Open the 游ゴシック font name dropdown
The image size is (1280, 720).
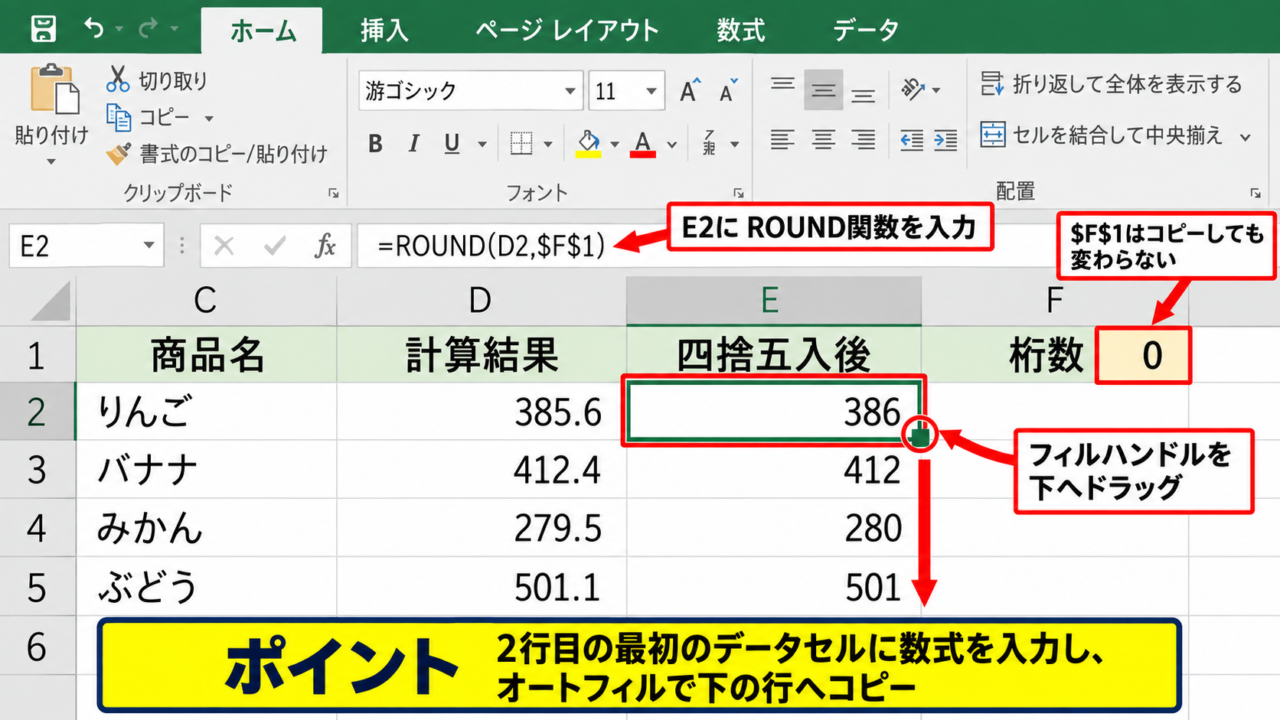tap(572, 92)
